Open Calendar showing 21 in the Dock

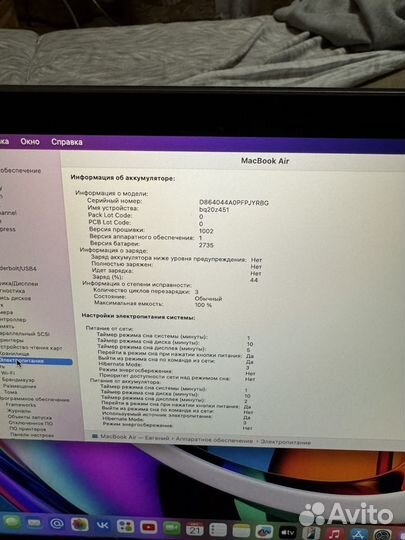(195, 529)
